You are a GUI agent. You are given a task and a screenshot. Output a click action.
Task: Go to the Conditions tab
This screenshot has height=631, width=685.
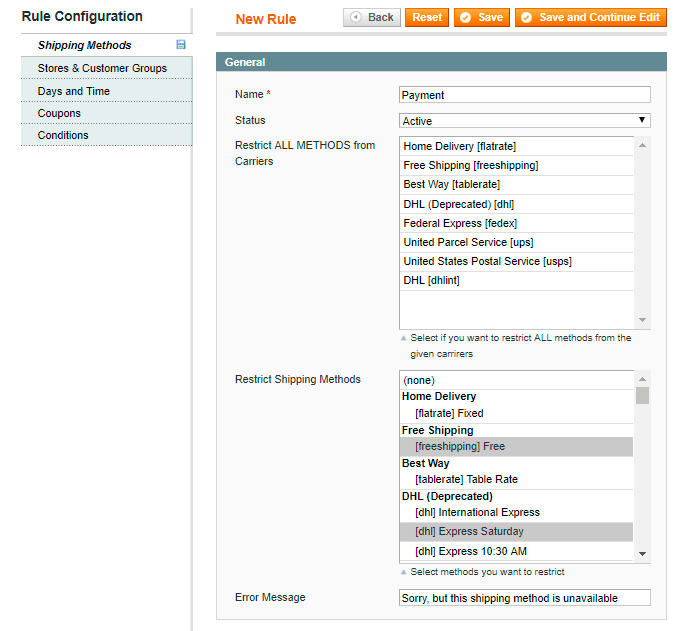point(63,135)
